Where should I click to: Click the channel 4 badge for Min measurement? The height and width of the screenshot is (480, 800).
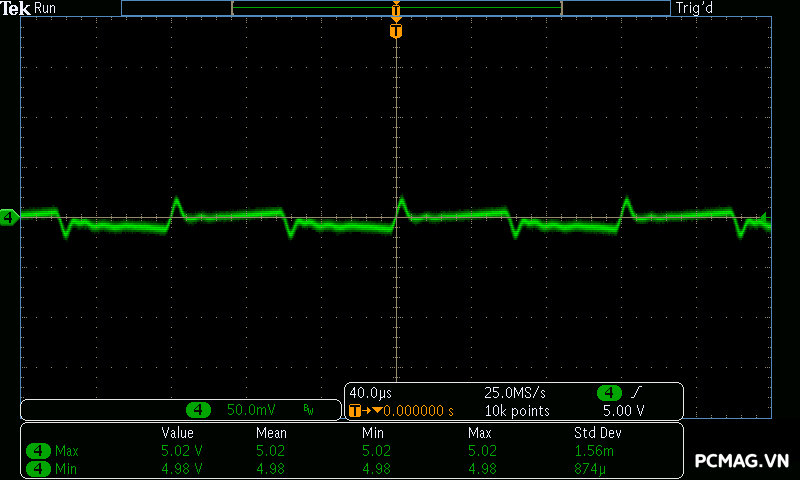click(x=39, y=468)
